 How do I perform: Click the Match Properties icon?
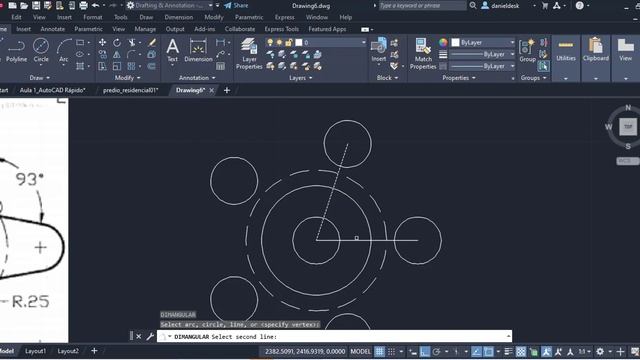tap(423, 54)
